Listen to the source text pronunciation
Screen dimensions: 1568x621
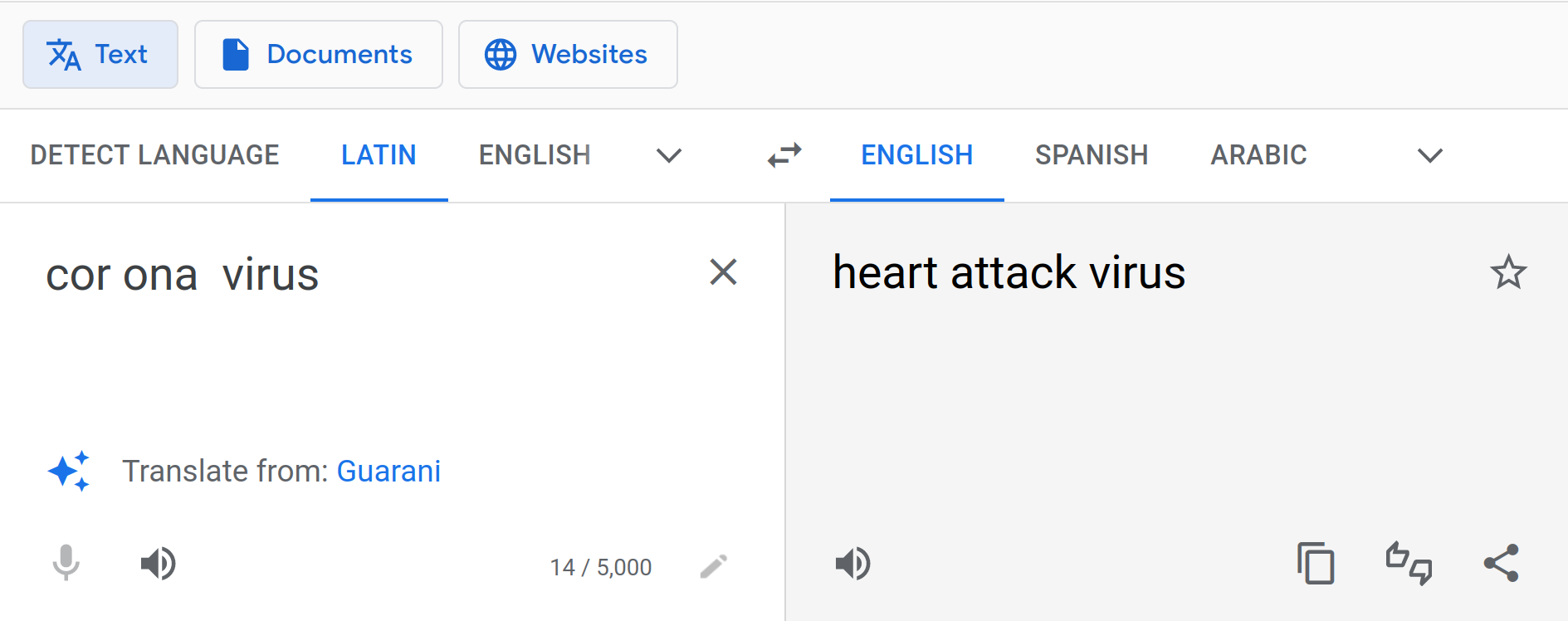pyautogui.click(x=158, y=564)
